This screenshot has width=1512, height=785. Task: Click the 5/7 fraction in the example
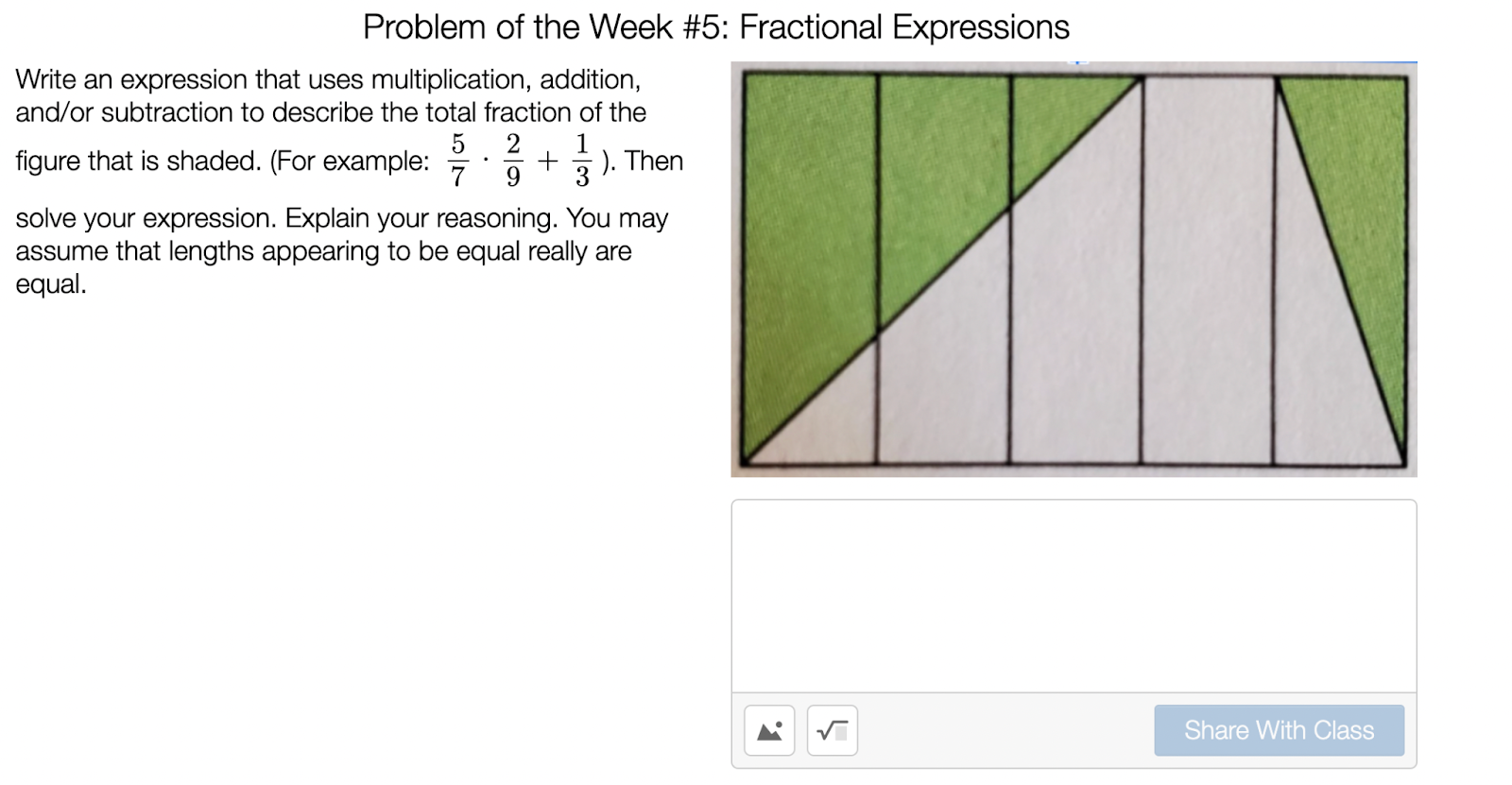click(458, 161)
